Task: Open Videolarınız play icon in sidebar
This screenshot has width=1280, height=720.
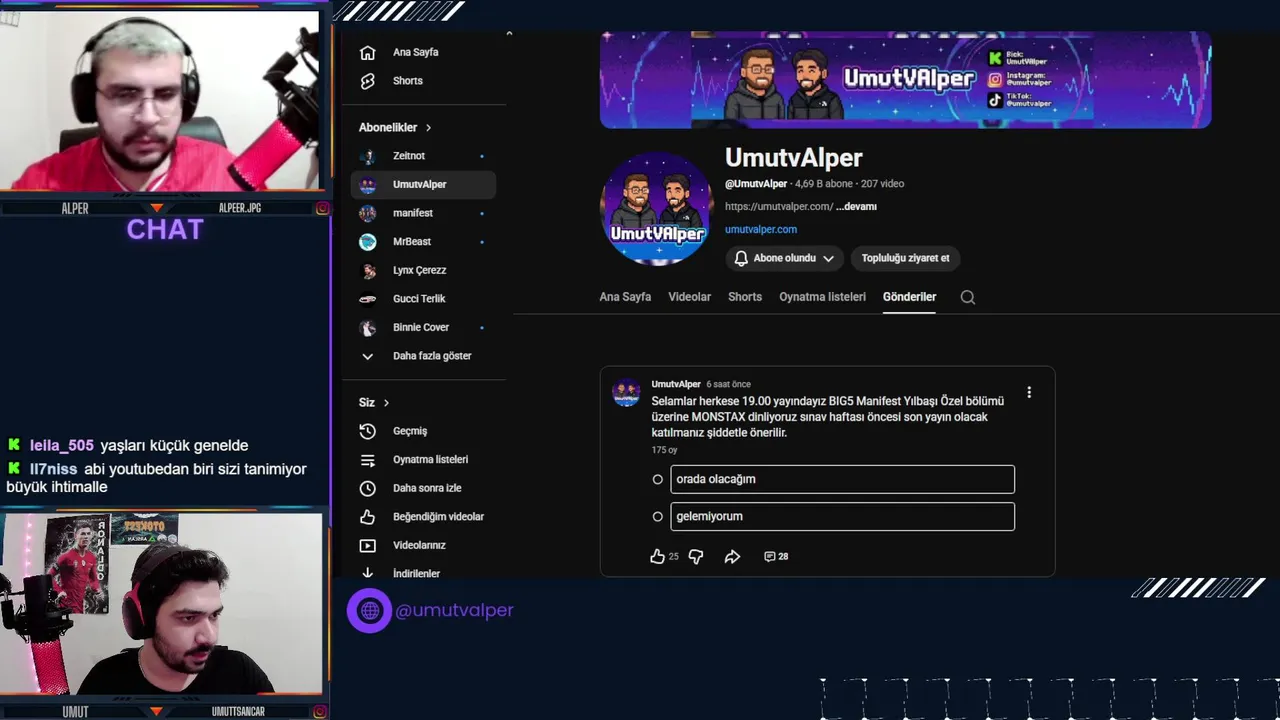Action: [368, 546]
